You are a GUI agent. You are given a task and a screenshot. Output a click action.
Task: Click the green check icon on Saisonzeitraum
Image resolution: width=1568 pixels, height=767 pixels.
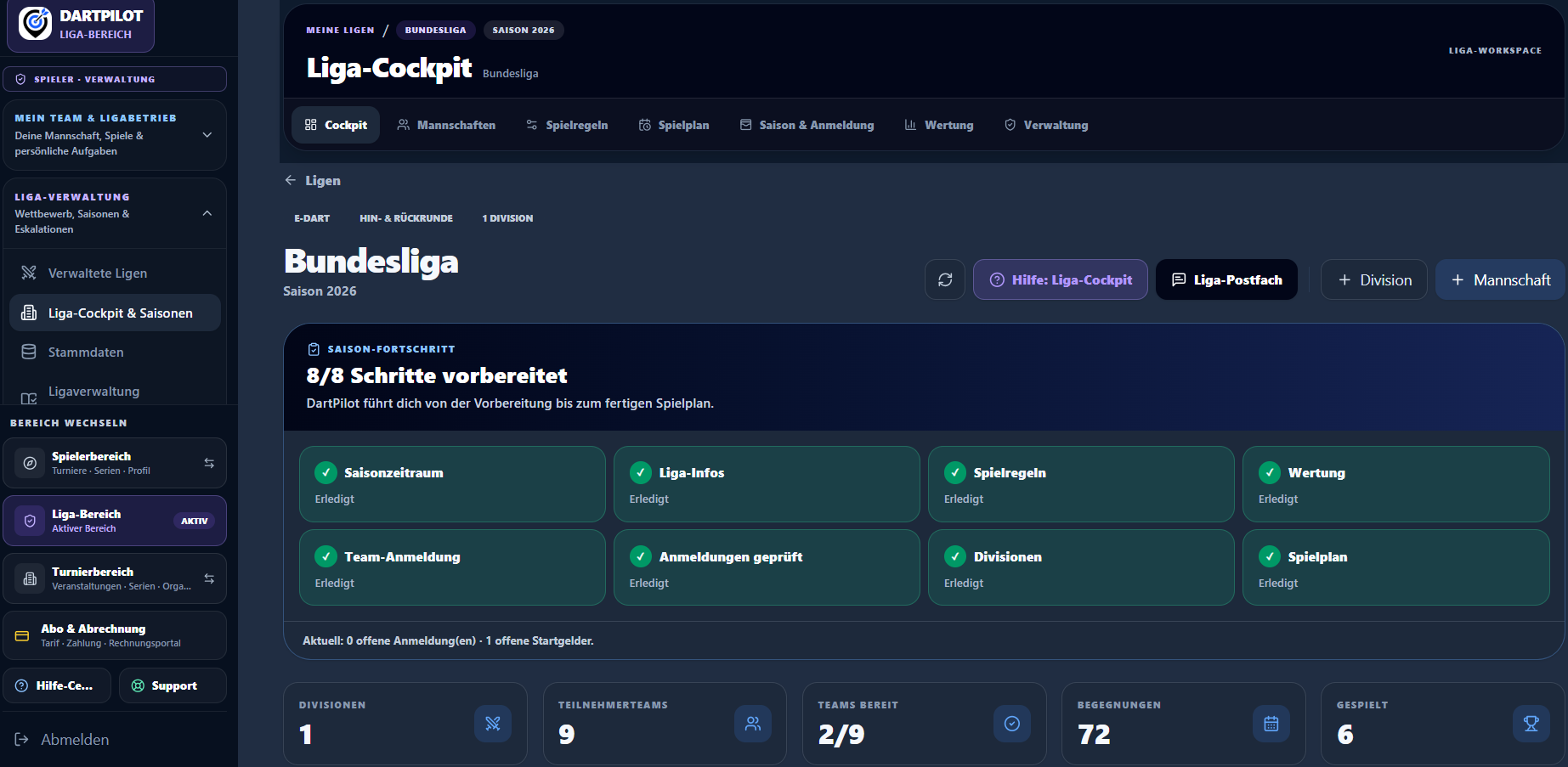pyautogui.click(x=325, y=472)
